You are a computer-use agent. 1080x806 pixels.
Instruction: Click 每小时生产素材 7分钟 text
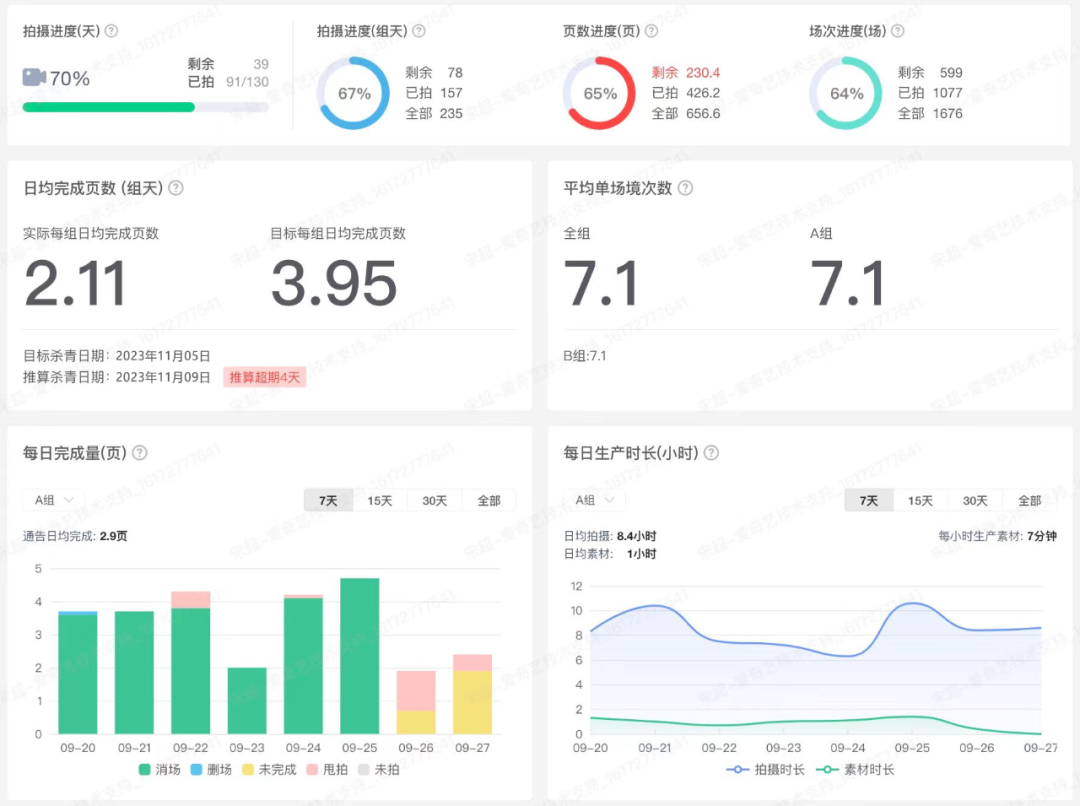(997, 536)
